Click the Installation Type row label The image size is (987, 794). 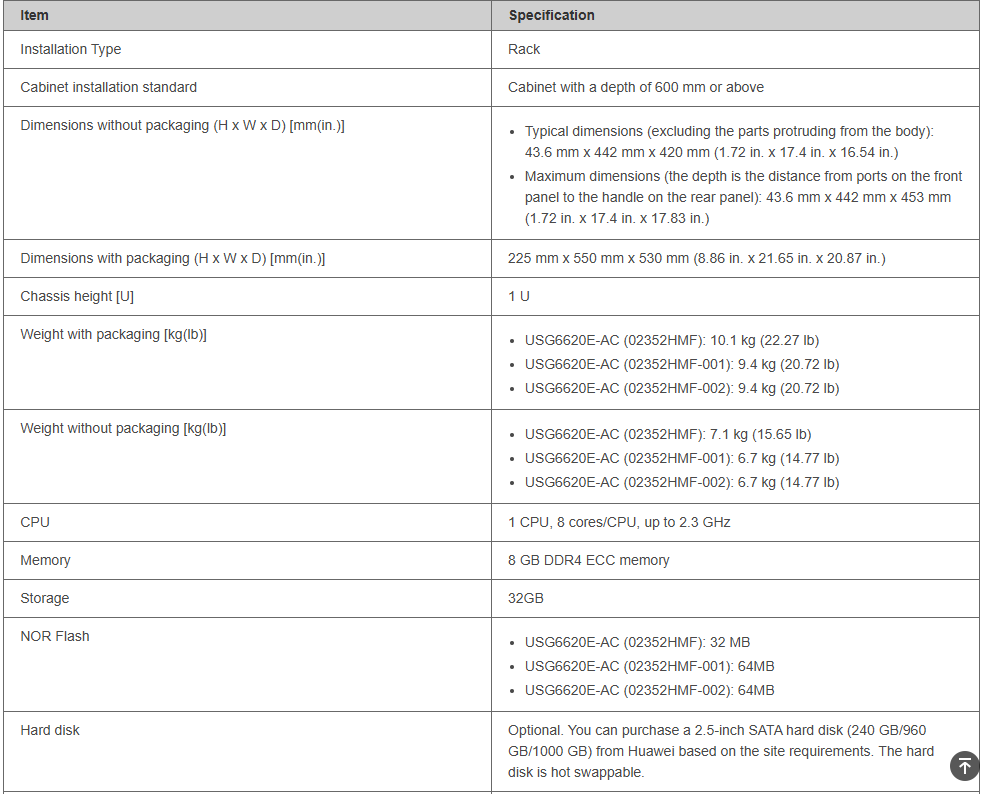pos(71,49)
